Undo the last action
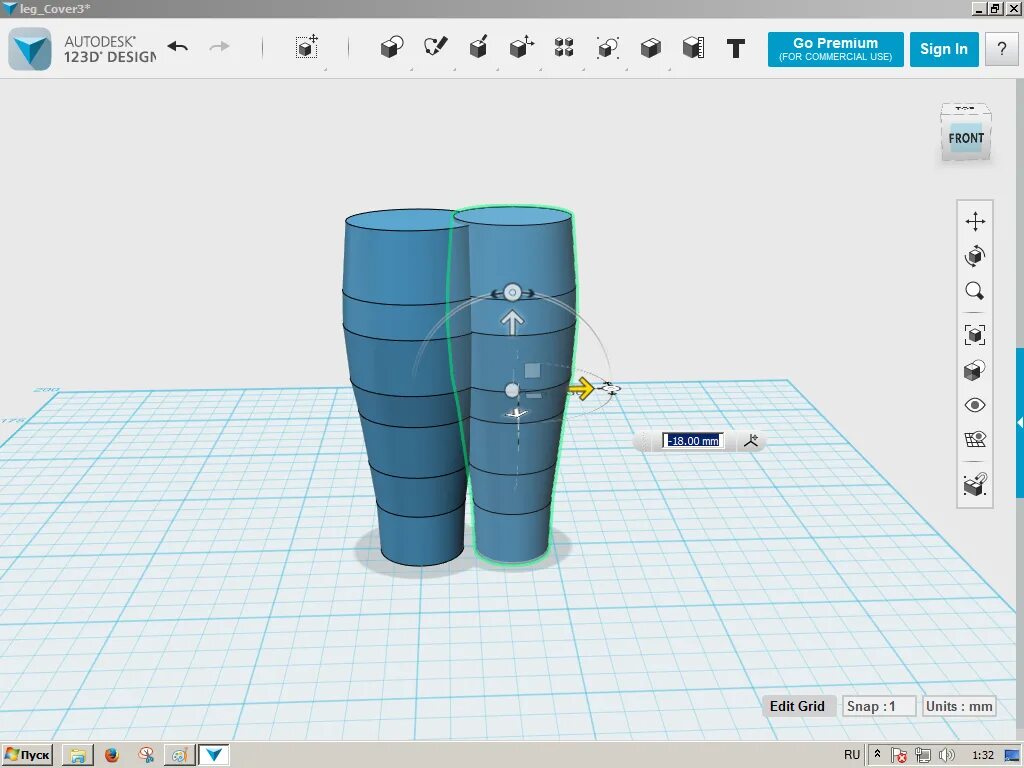1024x768 pixels. [x=178, y=47]
